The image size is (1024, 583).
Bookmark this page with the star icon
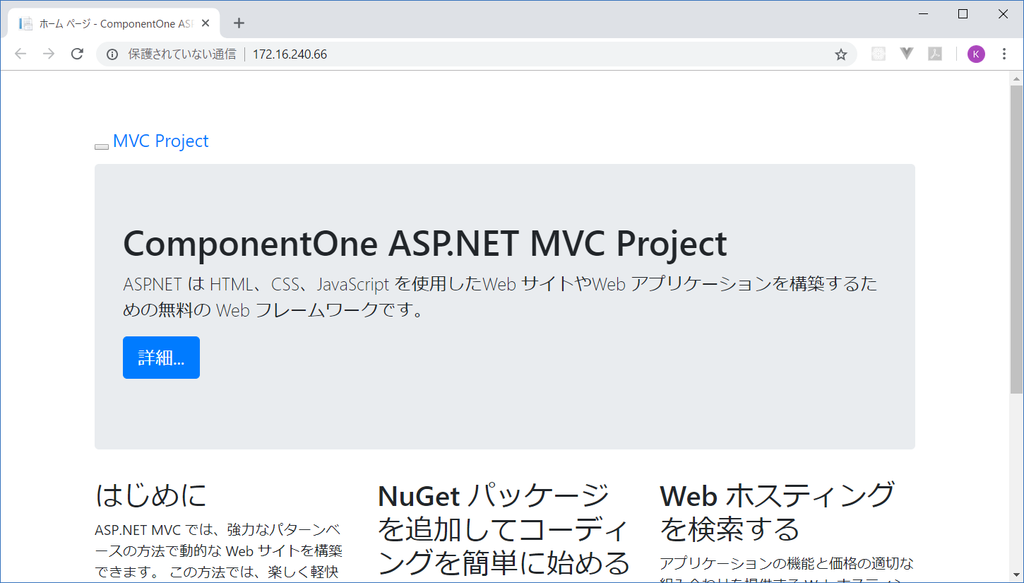pyautogui.click(x=840, y=54)
